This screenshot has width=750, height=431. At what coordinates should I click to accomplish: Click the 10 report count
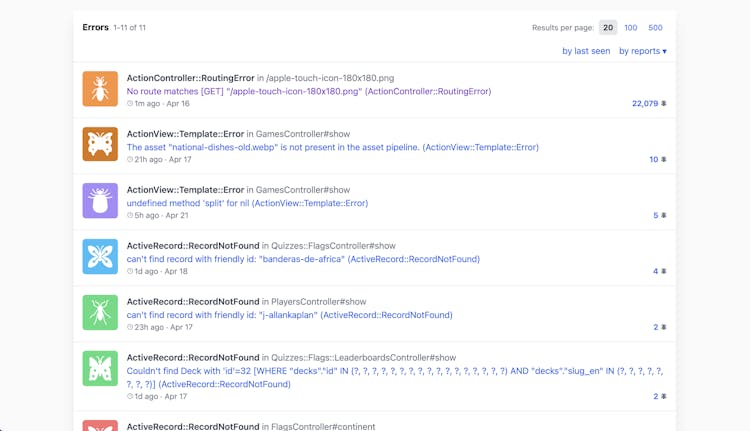point(654,159)
